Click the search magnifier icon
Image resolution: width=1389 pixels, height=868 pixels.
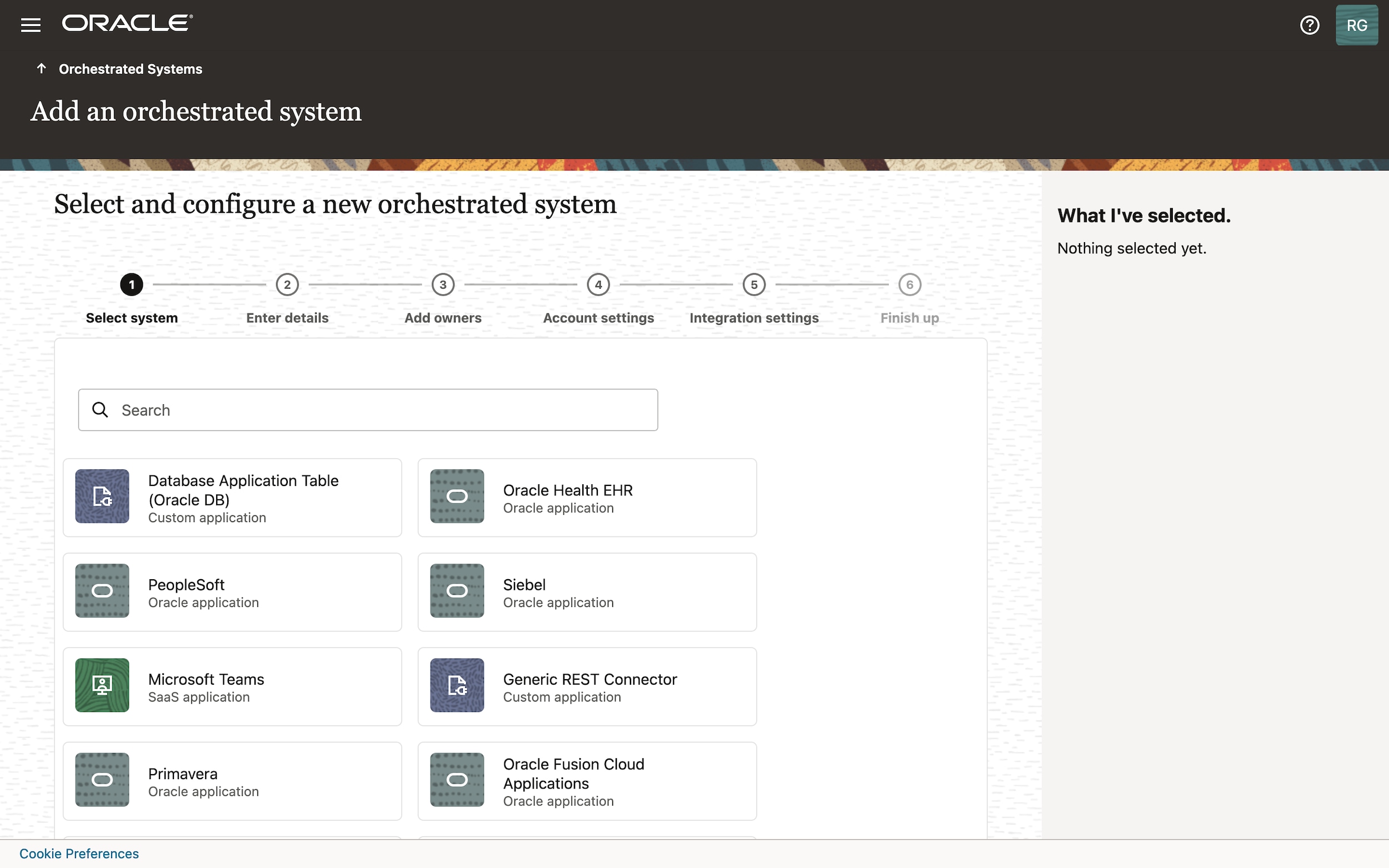(101, 409)
